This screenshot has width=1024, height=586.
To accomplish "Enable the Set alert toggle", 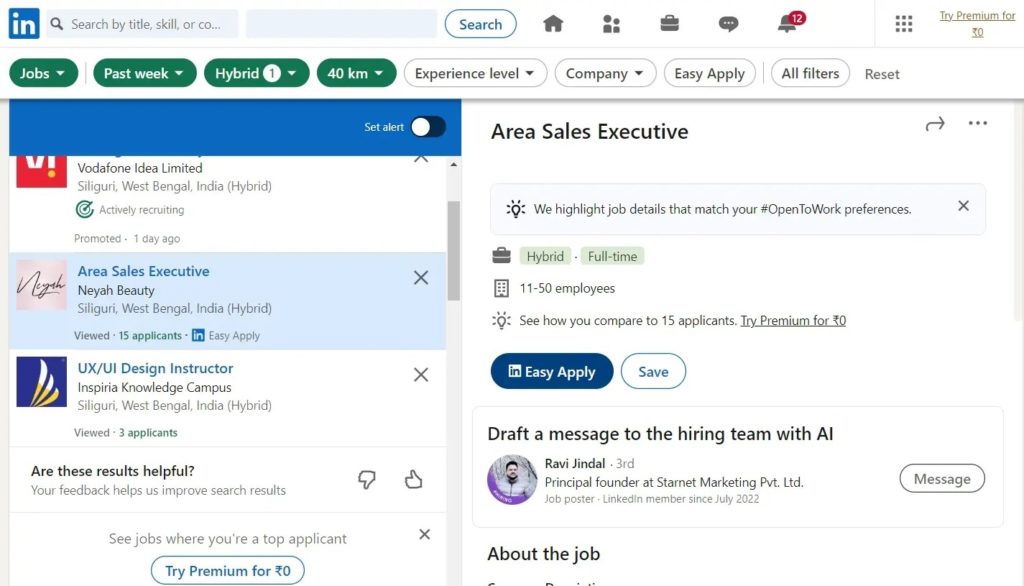I will [x=429, y=127].
